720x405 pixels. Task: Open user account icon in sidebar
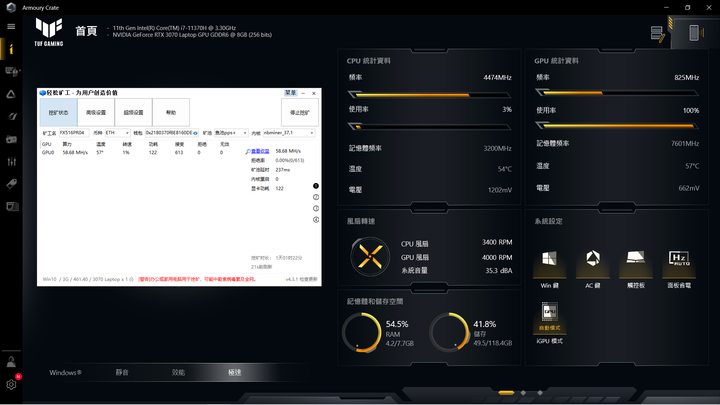coord(11,362)
